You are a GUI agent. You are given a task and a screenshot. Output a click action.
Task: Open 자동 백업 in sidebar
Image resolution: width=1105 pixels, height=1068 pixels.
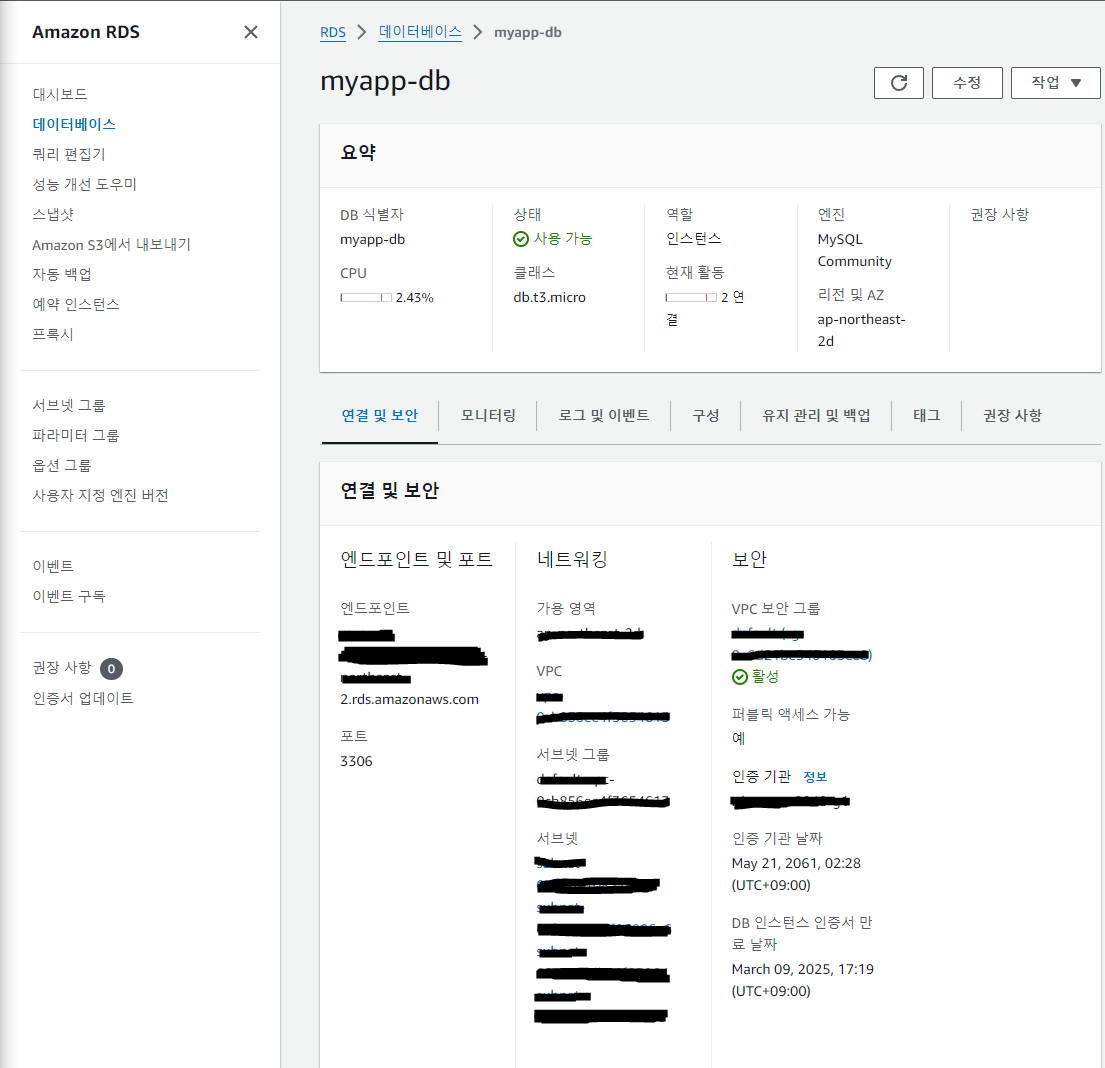(62, 274)
